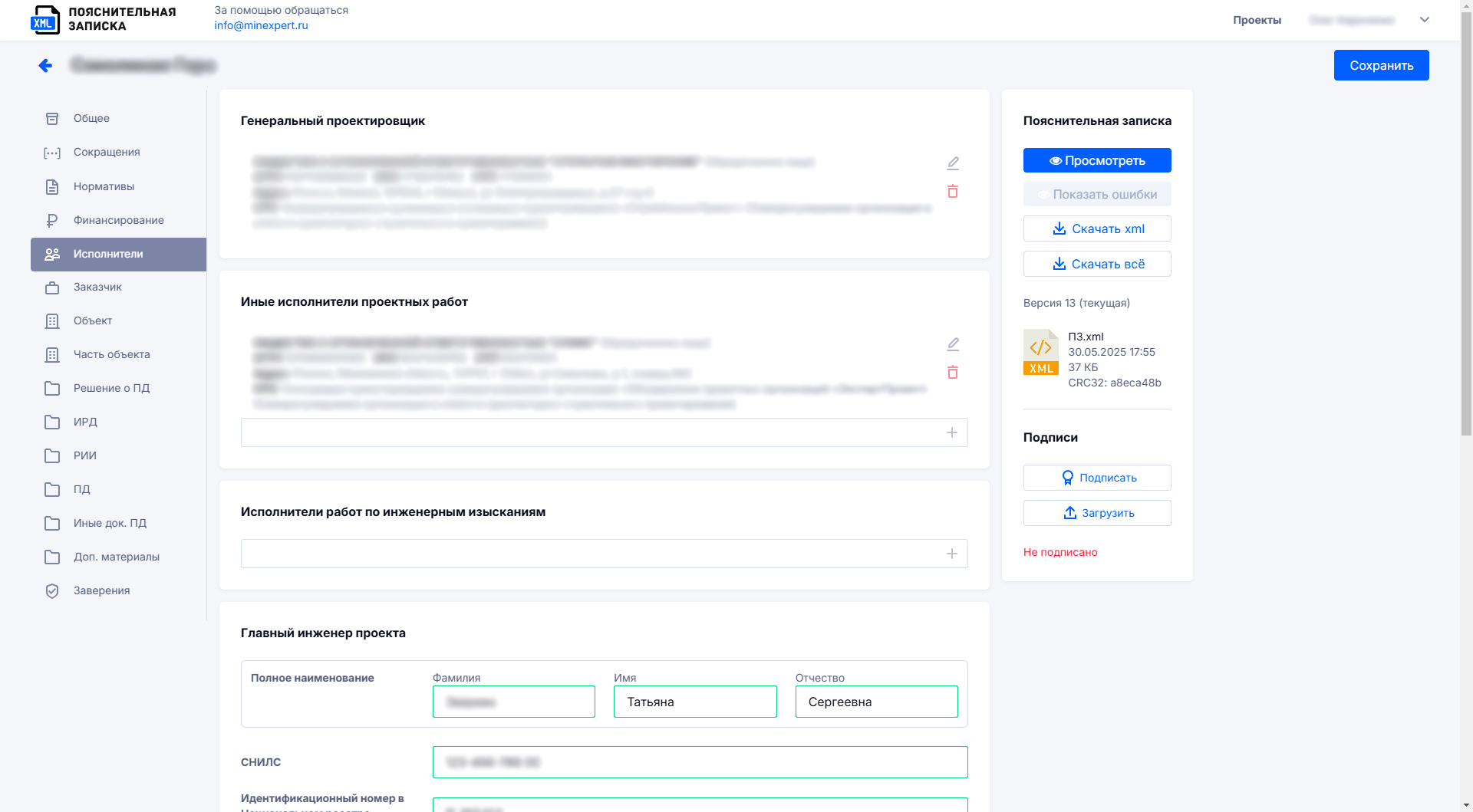1473x812 pixels.
Task: Click the Подписать button
Action: [x=1097, y=478]
